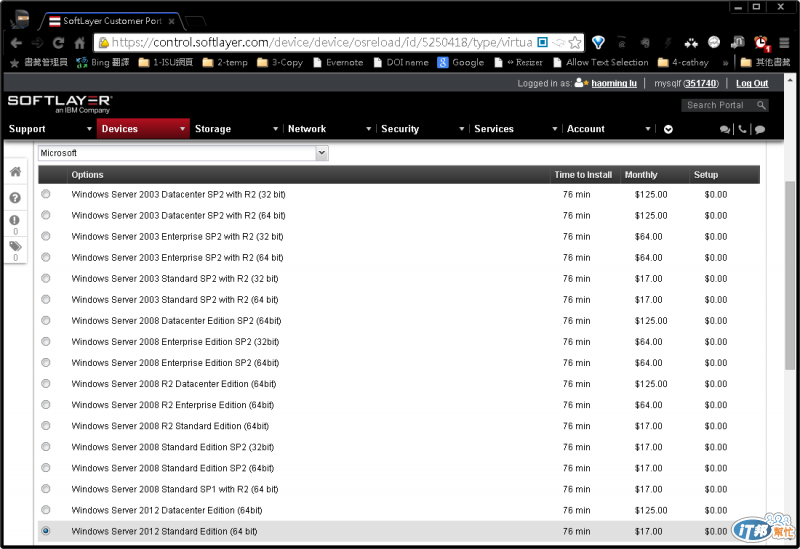Switch to the SoftLayer Customer Portal tab
Viewport: 800px width, 549px height.
(x=112, y=21)
